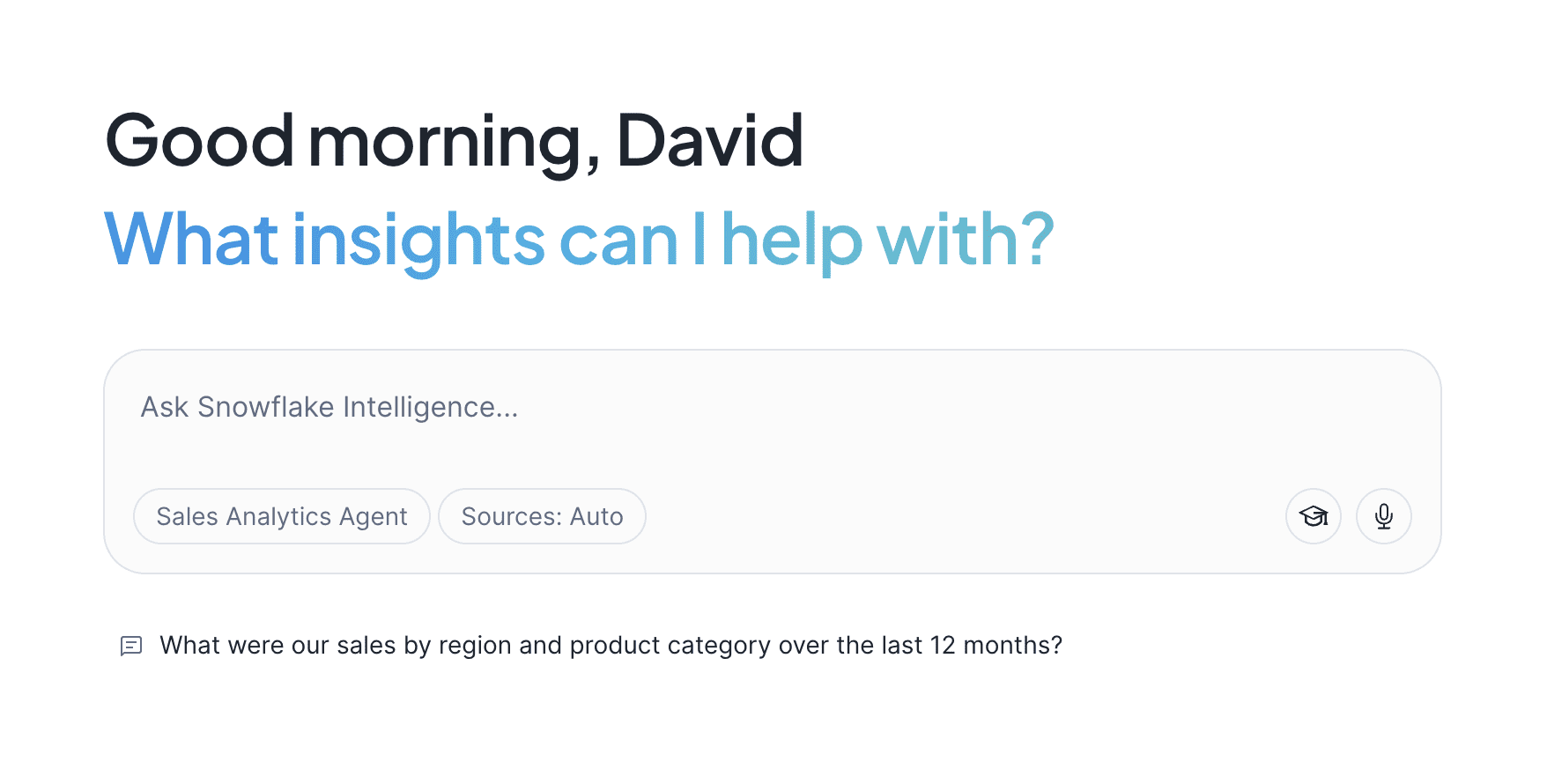Expand the Sources: Auto dropdown

tap(542, 516)
